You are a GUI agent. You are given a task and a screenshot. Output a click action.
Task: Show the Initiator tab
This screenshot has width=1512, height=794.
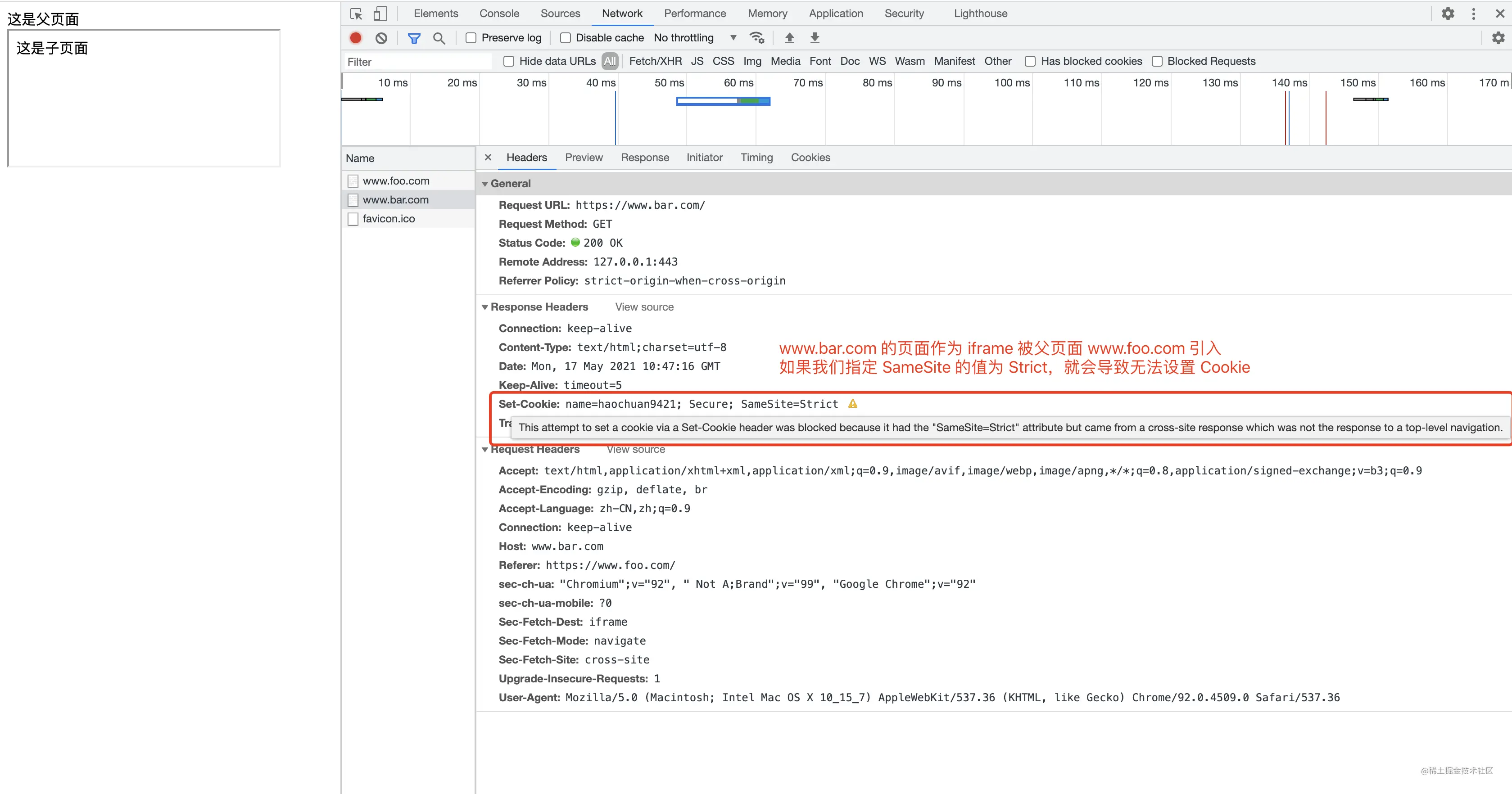click(704, 157)
